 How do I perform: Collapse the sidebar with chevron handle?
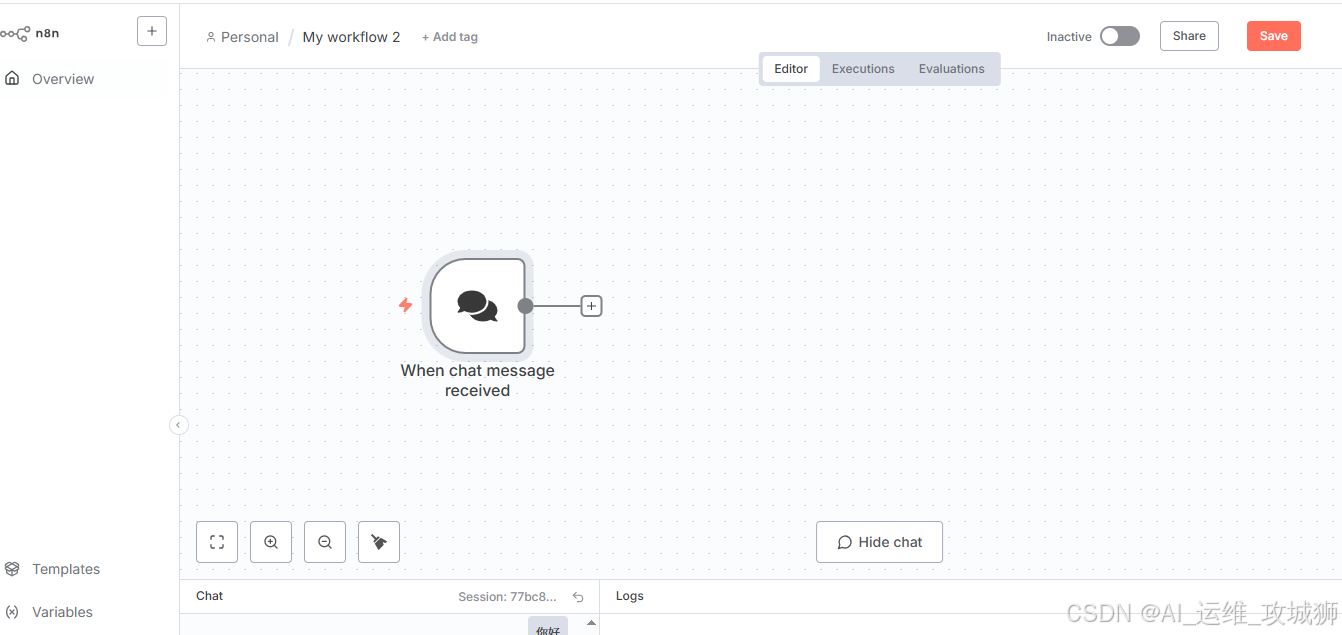tap(178, 425)
